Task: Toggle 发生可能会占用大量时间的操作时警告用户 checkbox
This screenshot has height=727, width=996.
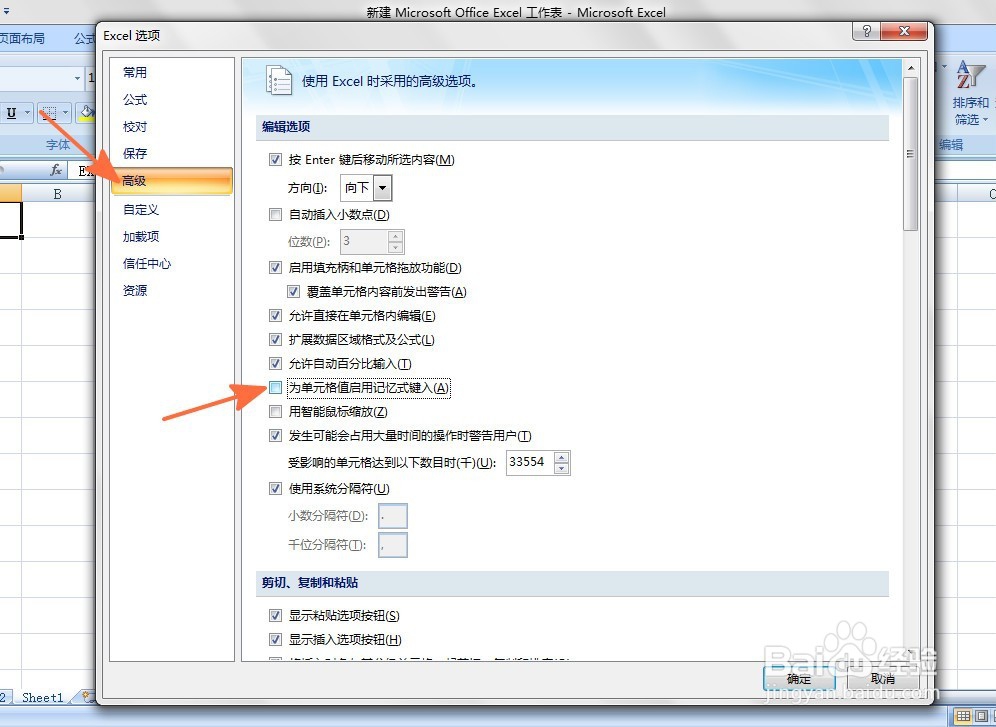Action: (275, 436)
